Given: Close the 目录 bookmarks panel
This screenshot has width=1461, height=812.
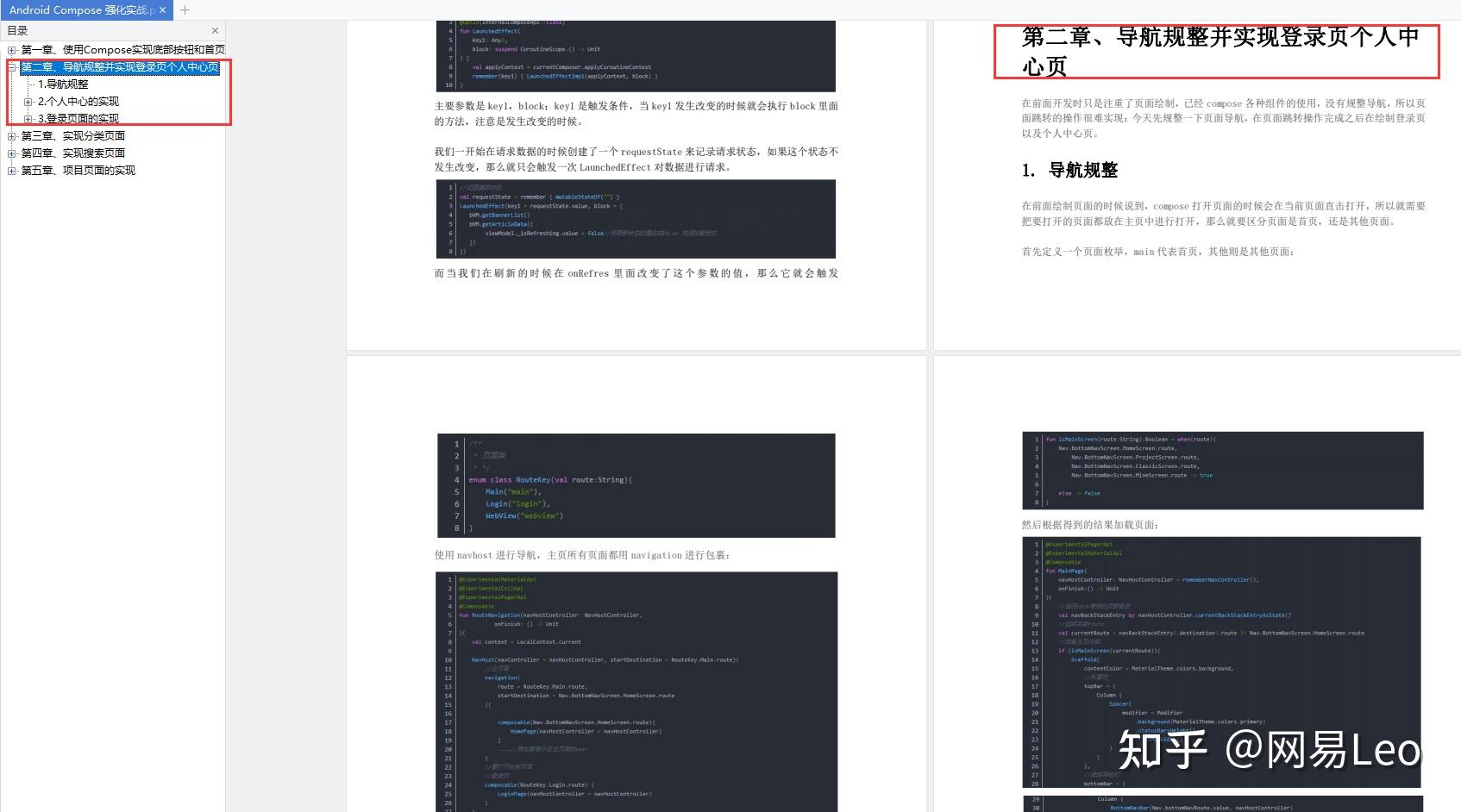Looking at the screenshot, I should click(215, 30).
